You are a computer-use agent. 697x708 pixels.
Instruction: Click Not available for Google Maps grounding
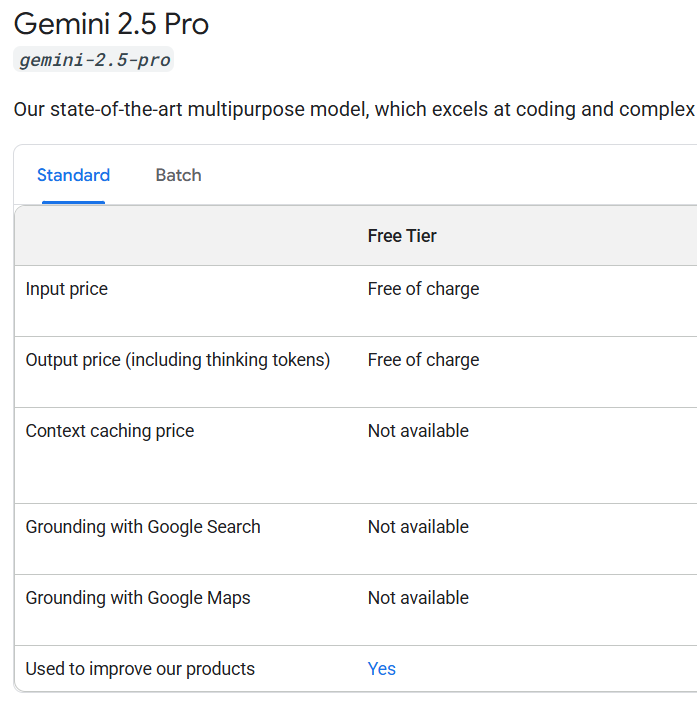(x=418, y=598)
